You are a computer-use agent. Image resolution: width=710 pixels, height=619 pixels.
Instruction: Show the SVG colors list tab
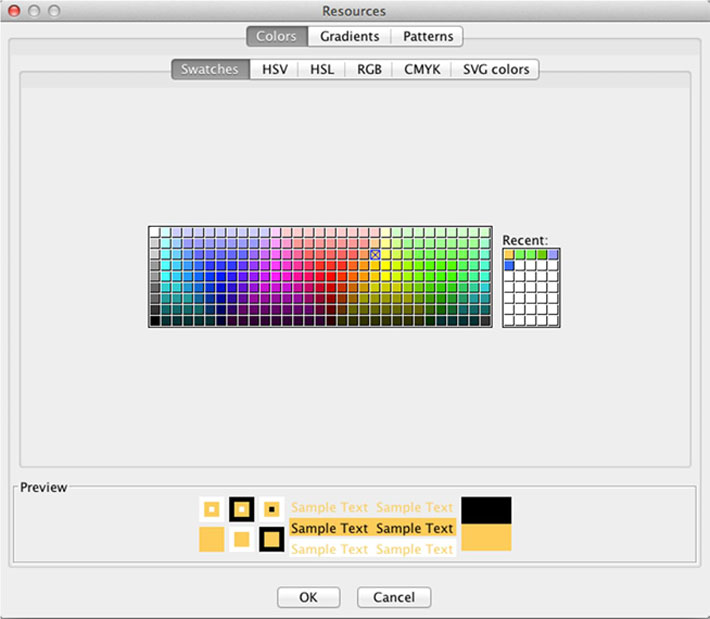pos(496,69)
